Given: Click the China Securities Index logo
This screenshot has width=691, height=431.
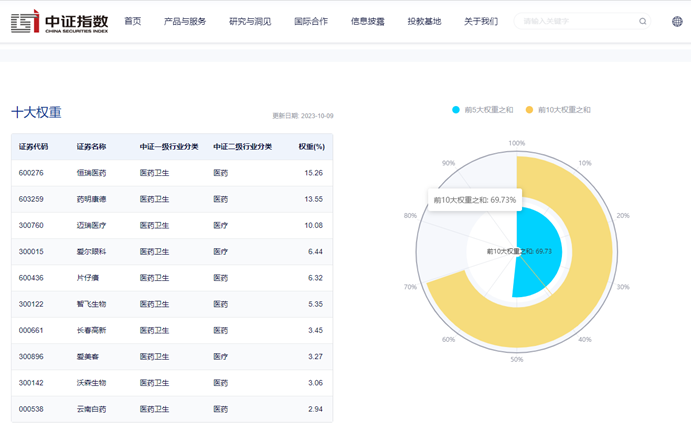Looking at the screenshot, I should click(59, 21).
